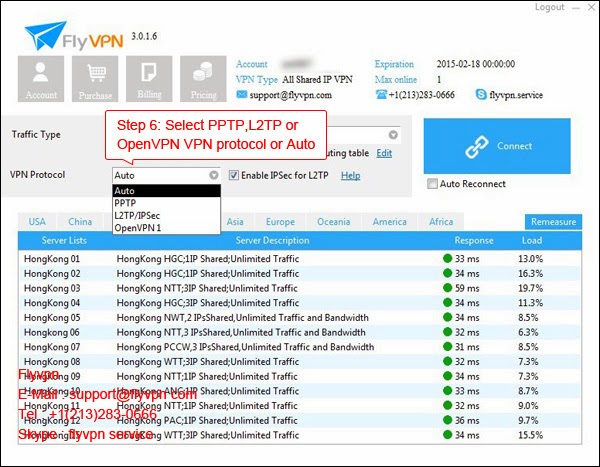Sort by Response column header
Viewport: 600px width, 467px height.
click(x=474, y=240)
